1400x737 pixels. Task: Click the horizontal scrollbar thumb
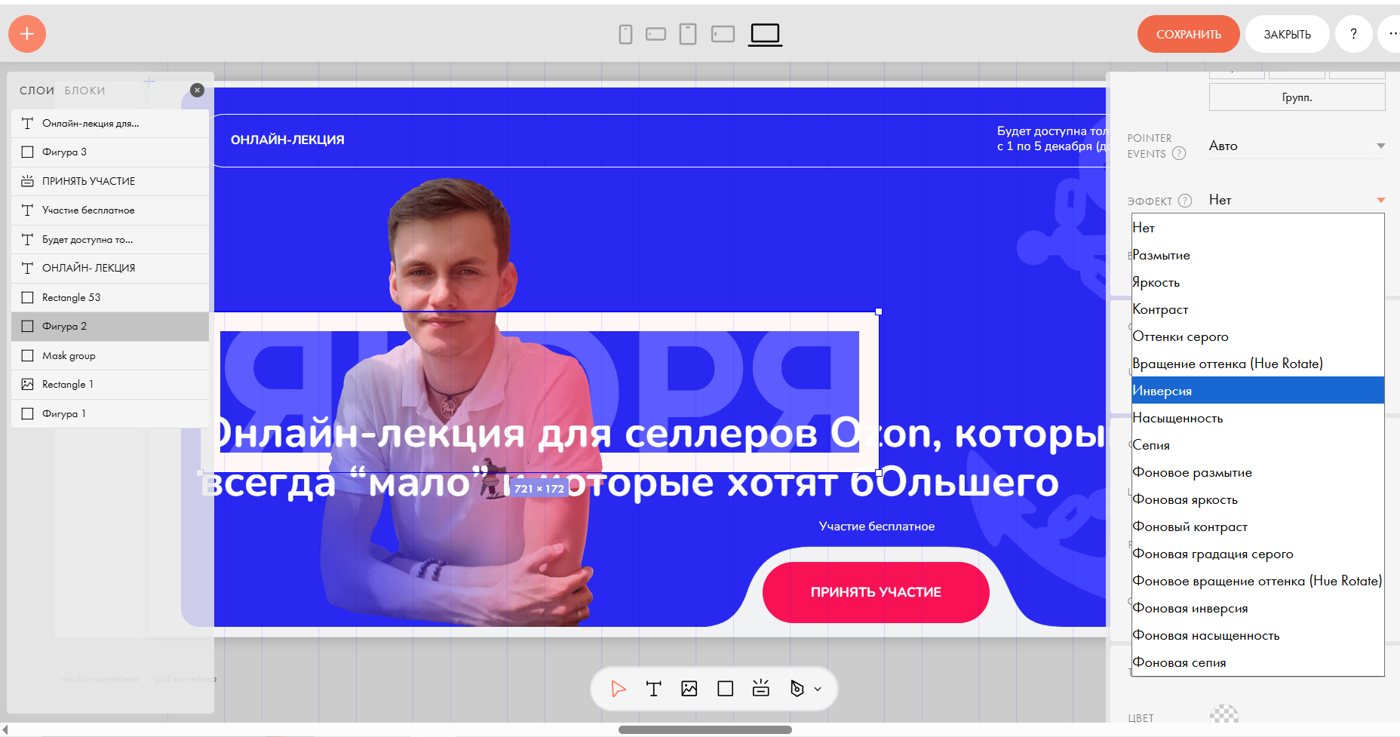[x=705, y=730]
